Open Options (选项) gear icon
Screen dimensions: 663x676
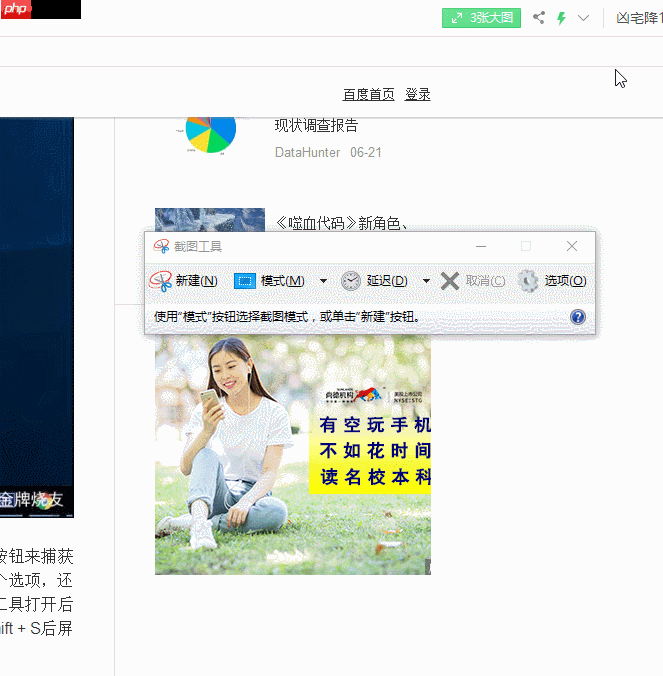(x=528, y=281)
